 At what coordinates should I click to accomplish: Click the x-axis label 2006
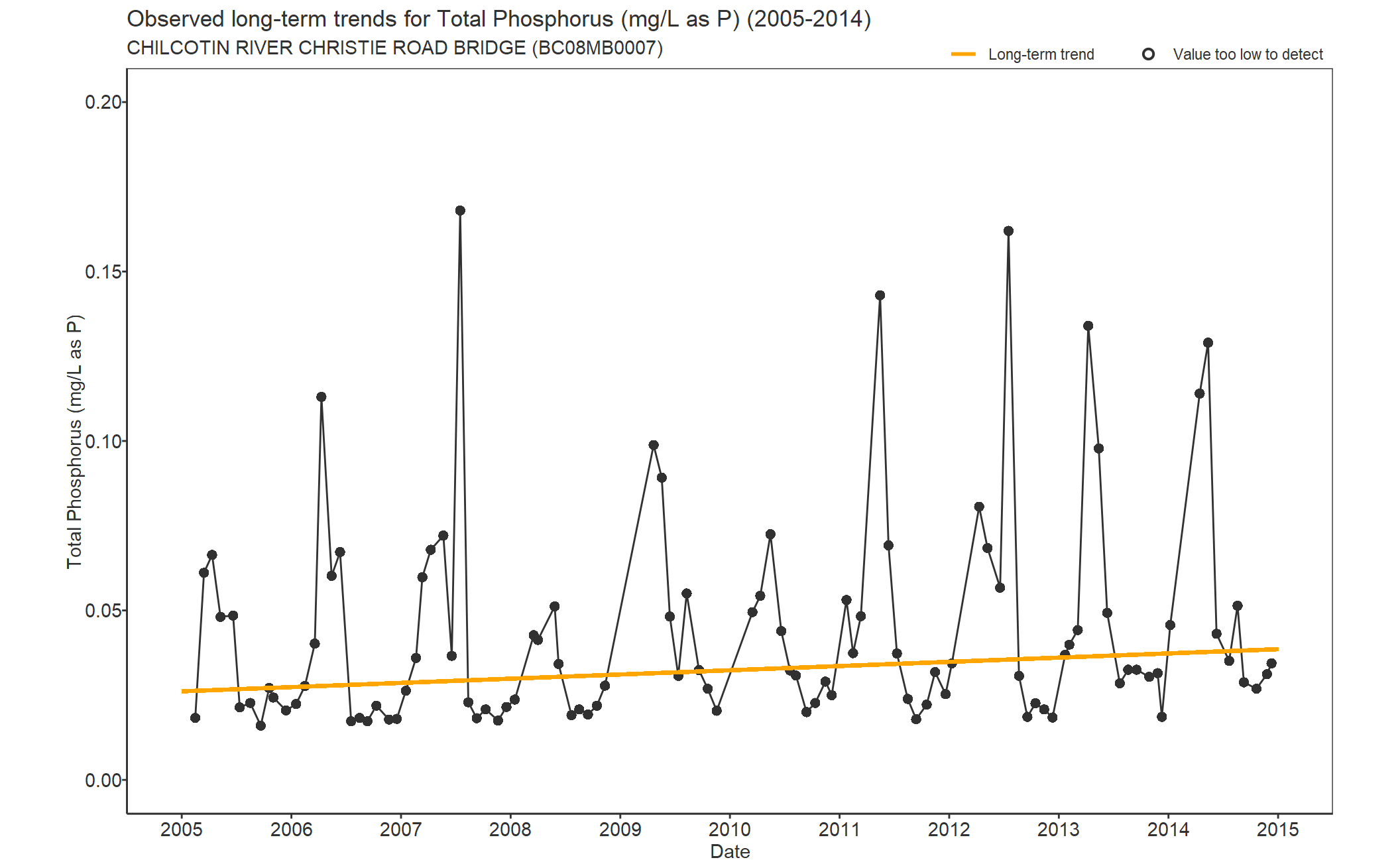pos(291,830)
